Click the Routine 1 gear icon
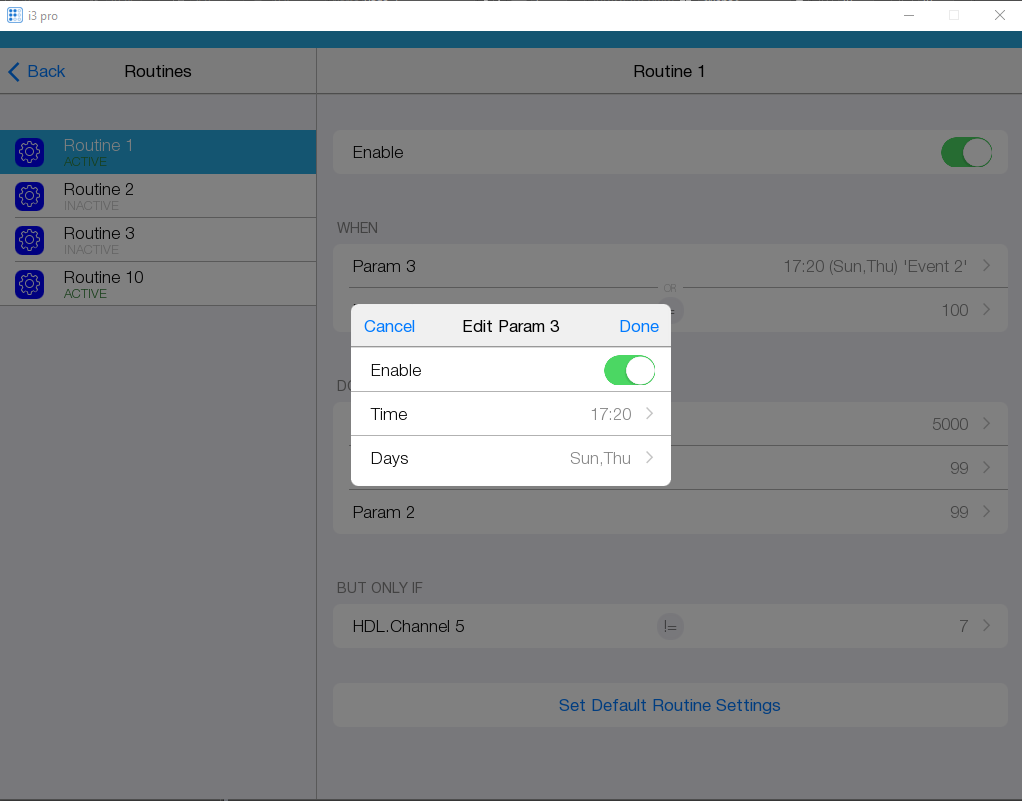 click(29, 152)
